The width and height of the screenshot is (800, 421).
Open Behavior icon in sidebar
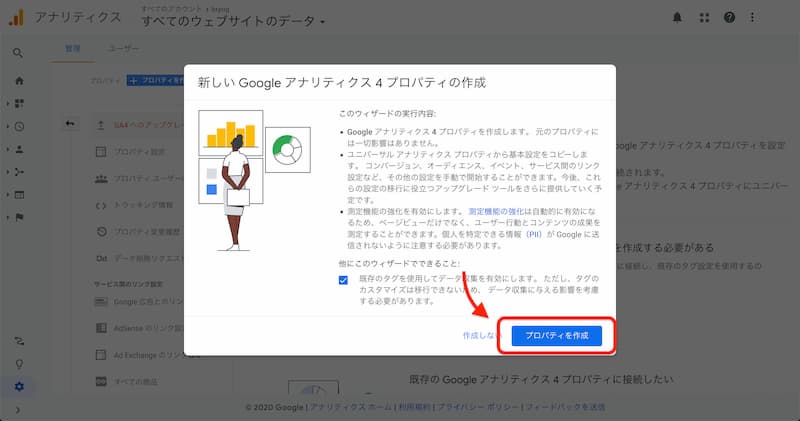click(19, 194)
